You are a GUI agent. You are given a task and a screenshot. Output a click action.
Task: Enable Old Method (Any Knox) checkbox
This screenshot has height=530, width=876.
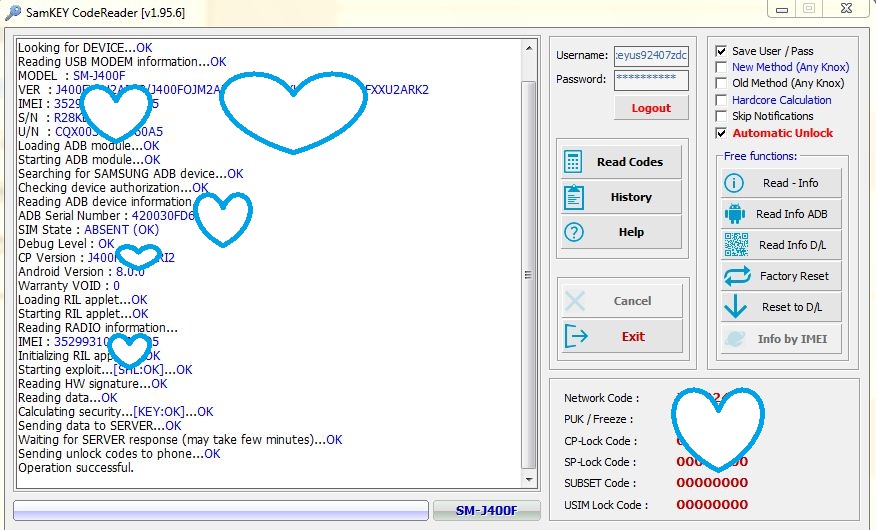click(721, 83)
